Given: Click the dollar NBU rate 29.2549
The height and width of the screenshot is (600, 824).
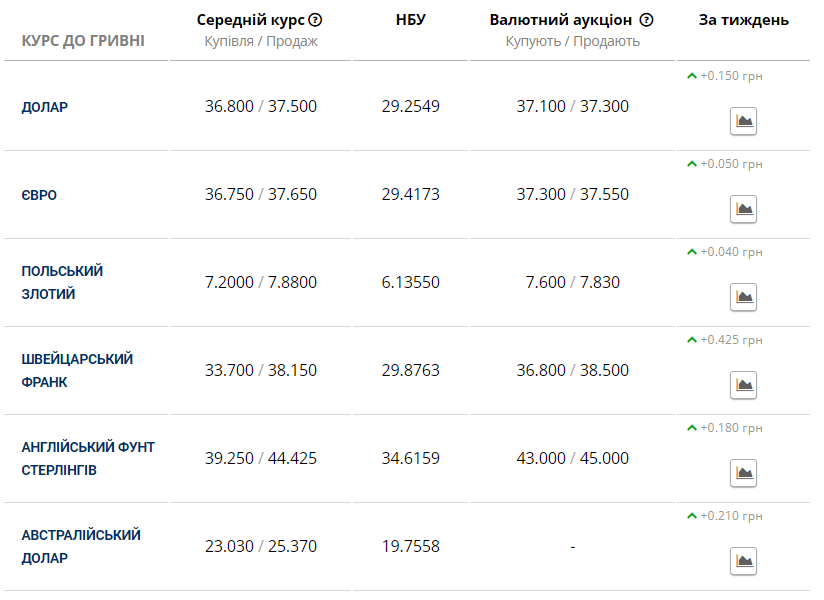Looking at the screenshot, I should (410, 106).
